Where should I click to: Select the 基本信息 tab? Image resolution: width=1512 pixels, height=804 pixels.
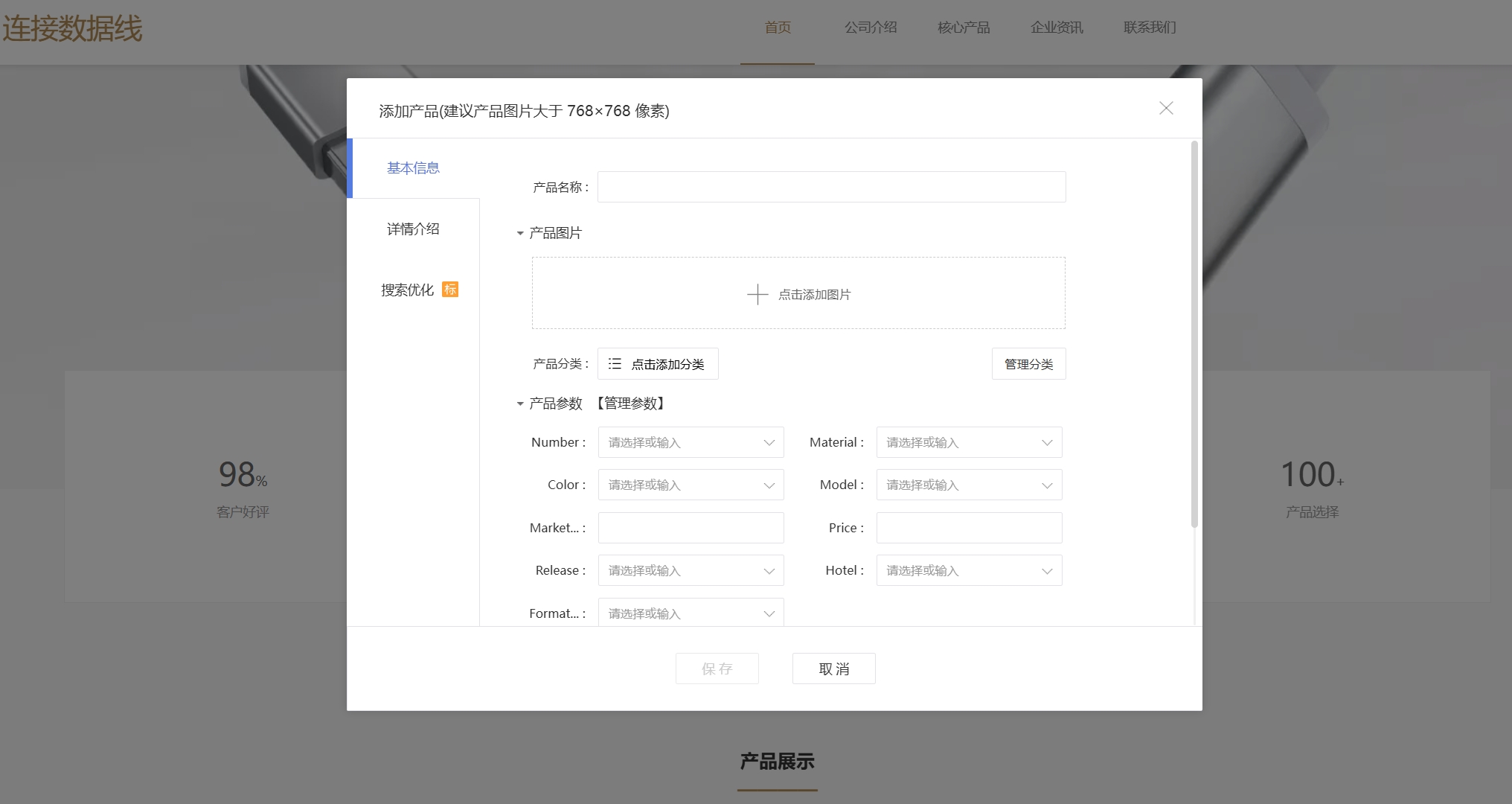pyautogui.click(x=413, y=168)
